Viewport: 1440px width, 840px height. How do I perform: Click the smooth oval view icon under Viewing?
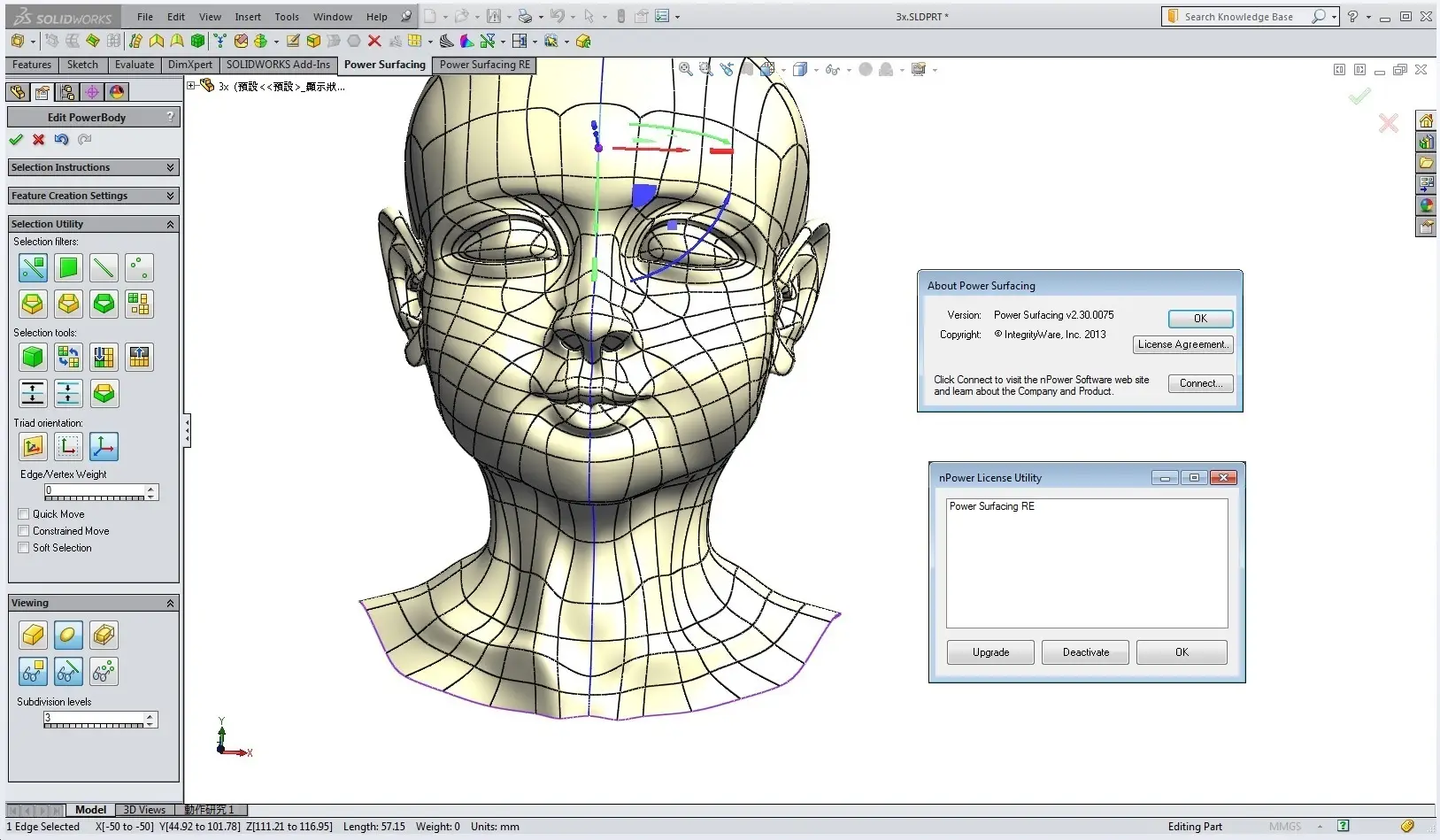coord(68,635)
